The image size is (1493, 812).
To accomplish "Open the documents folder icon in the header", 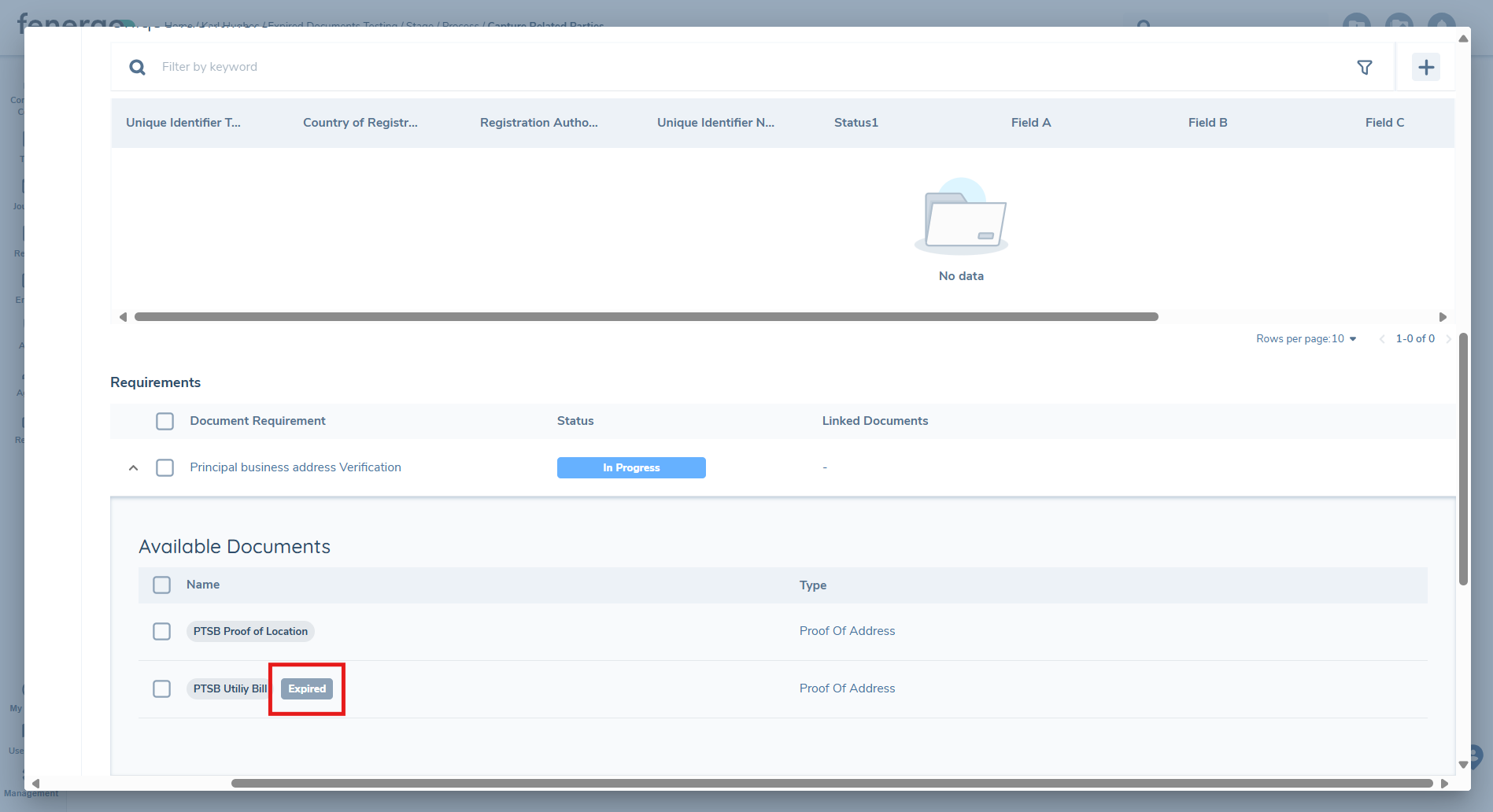I will point(1399,22).
